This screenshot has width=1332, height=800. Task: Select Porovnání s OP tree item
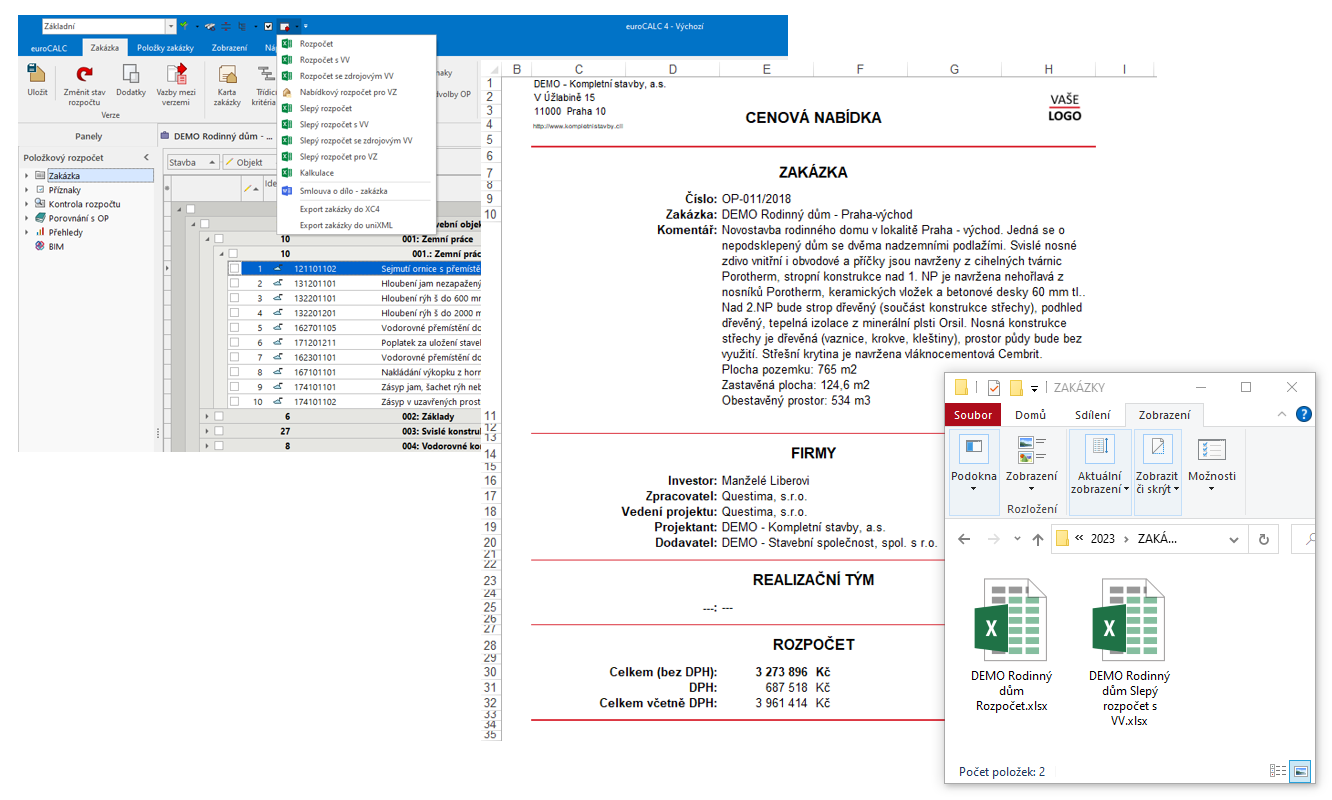click(x=79, y=218)
